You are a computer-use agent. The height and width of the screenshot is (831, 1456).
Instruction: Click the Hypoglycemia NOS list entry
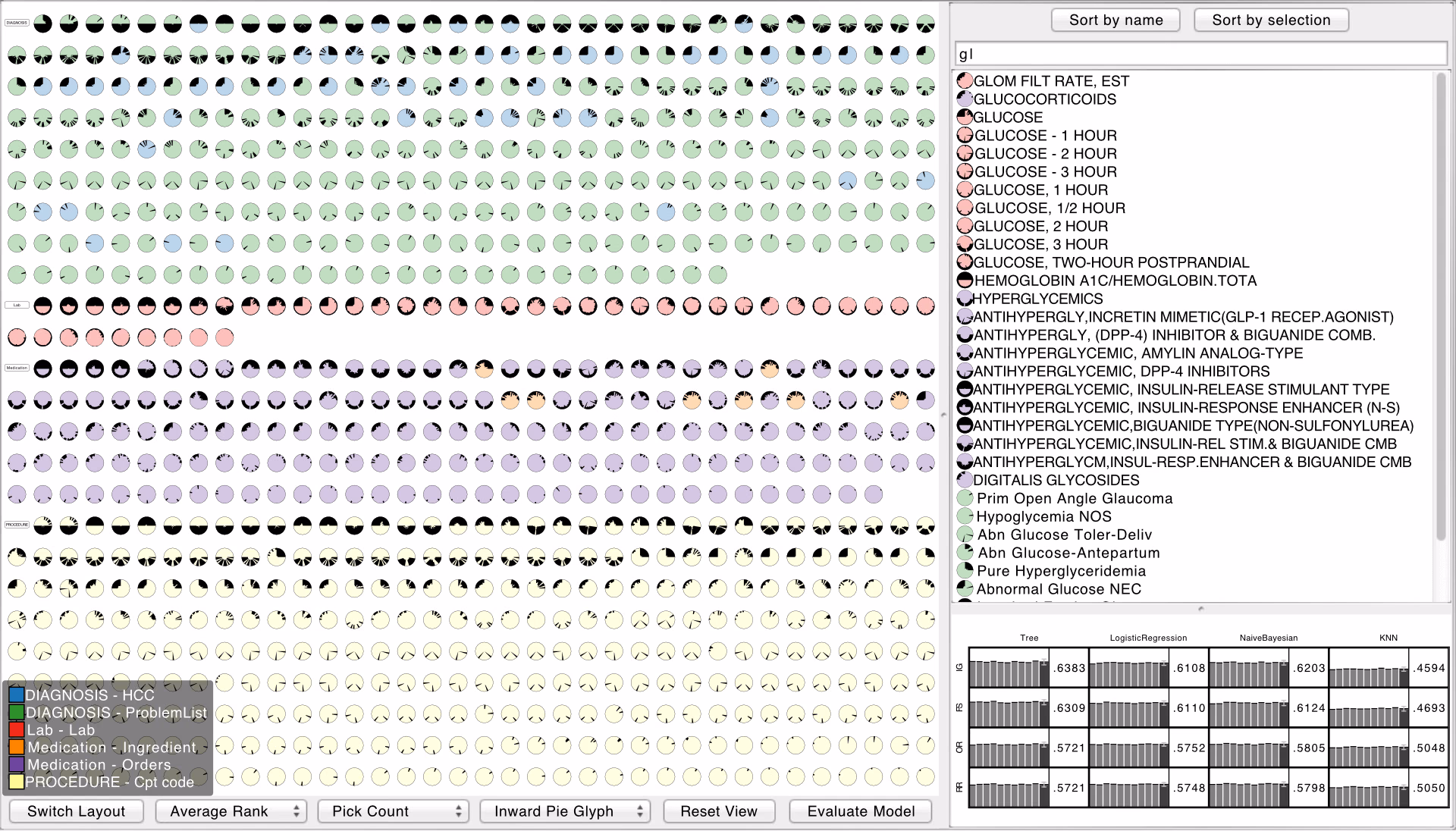point(1043,516)
